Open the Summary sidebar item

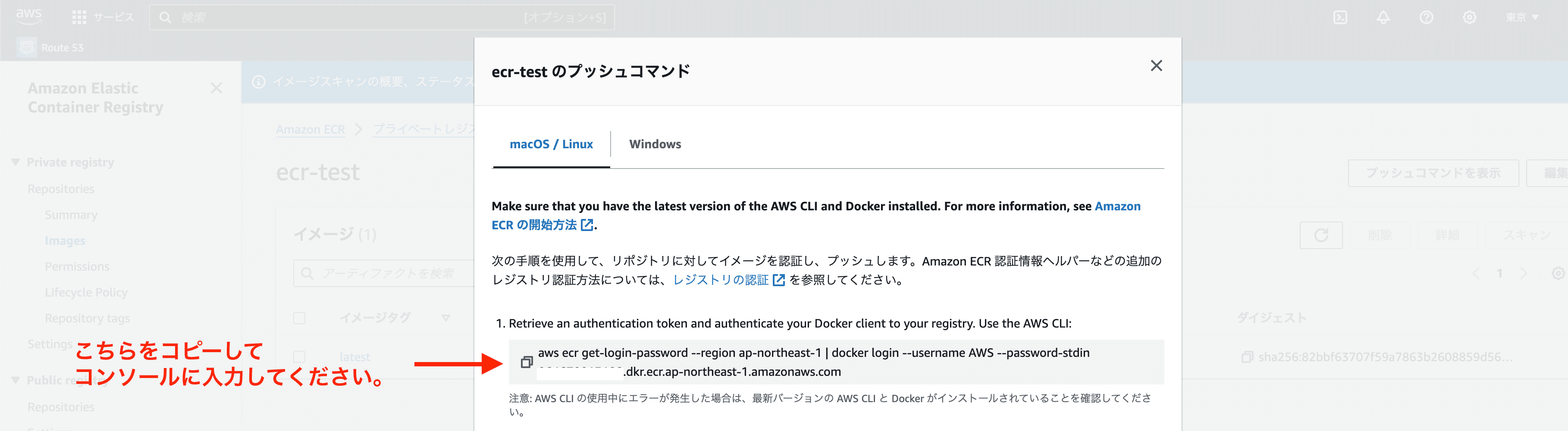point(71,215)
